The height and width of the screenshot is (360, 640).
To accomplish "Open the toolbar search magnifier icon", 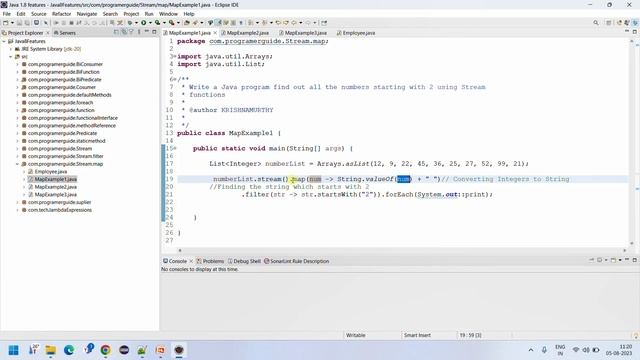I will click(x=596, y=23).
